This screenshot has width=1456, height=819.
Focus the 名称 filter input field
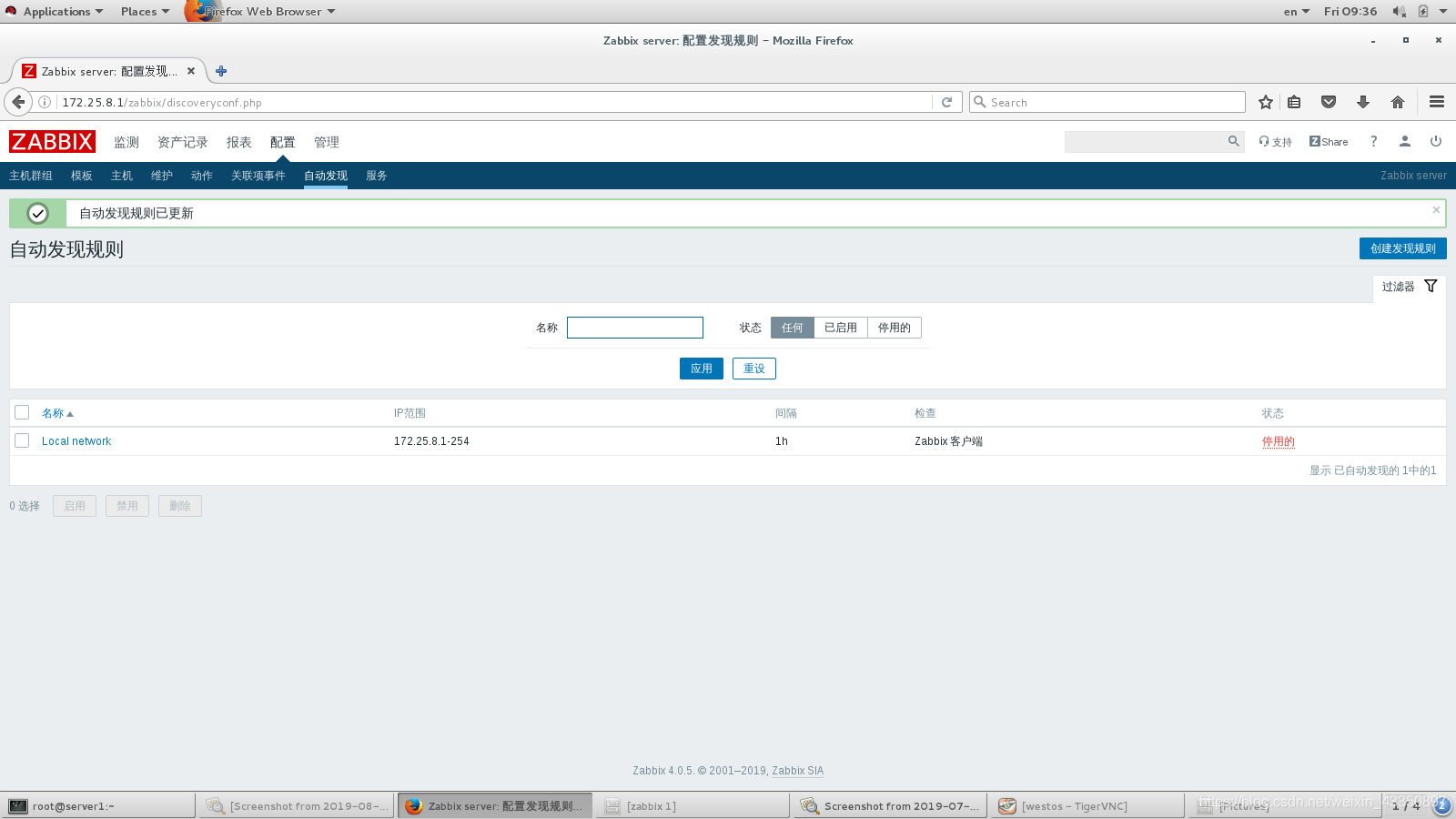click(635, 328)
